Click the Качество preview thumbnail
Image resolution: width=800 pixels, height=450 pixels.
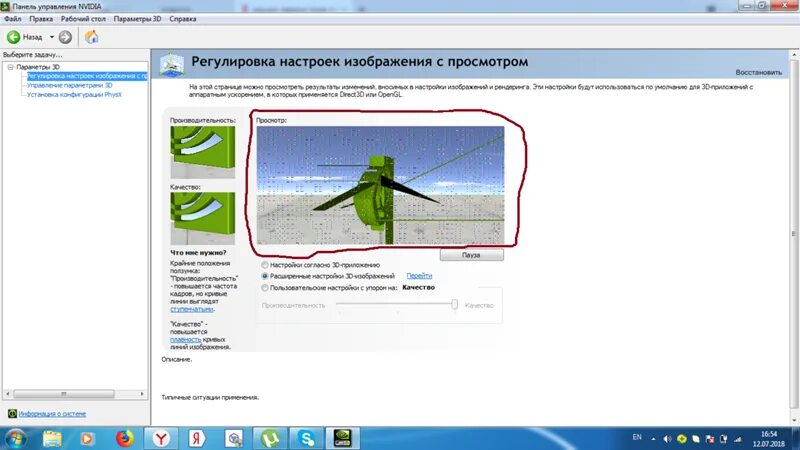[203, 218]
